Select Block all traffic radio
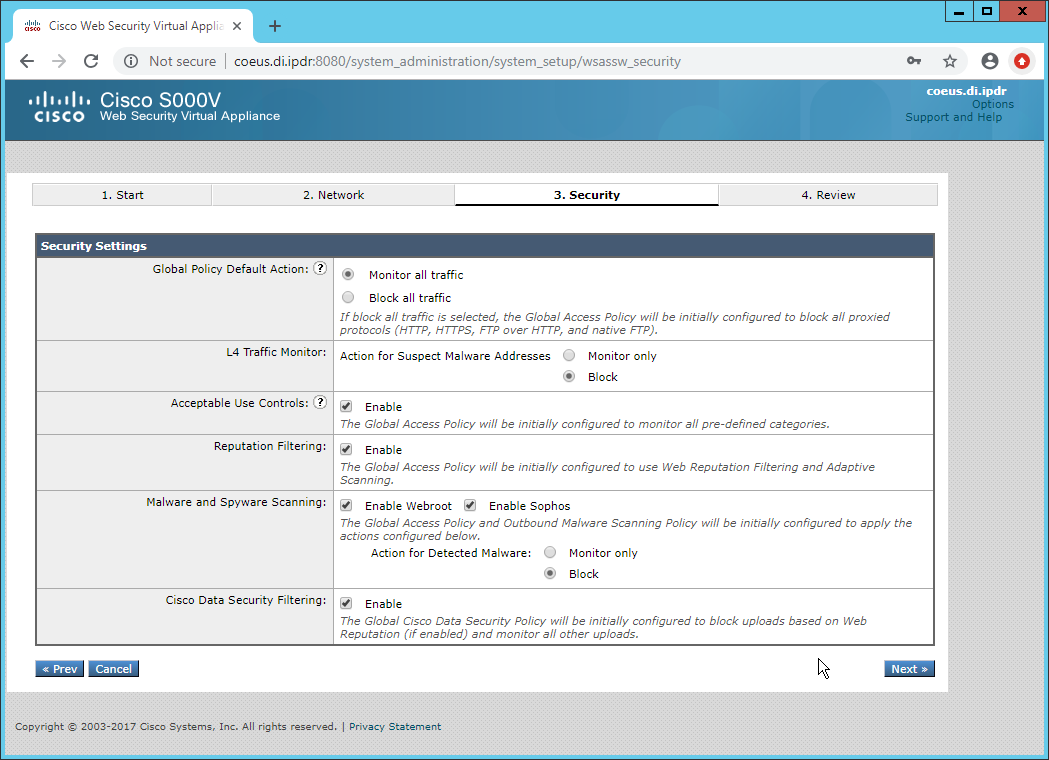 pos(348,297)
